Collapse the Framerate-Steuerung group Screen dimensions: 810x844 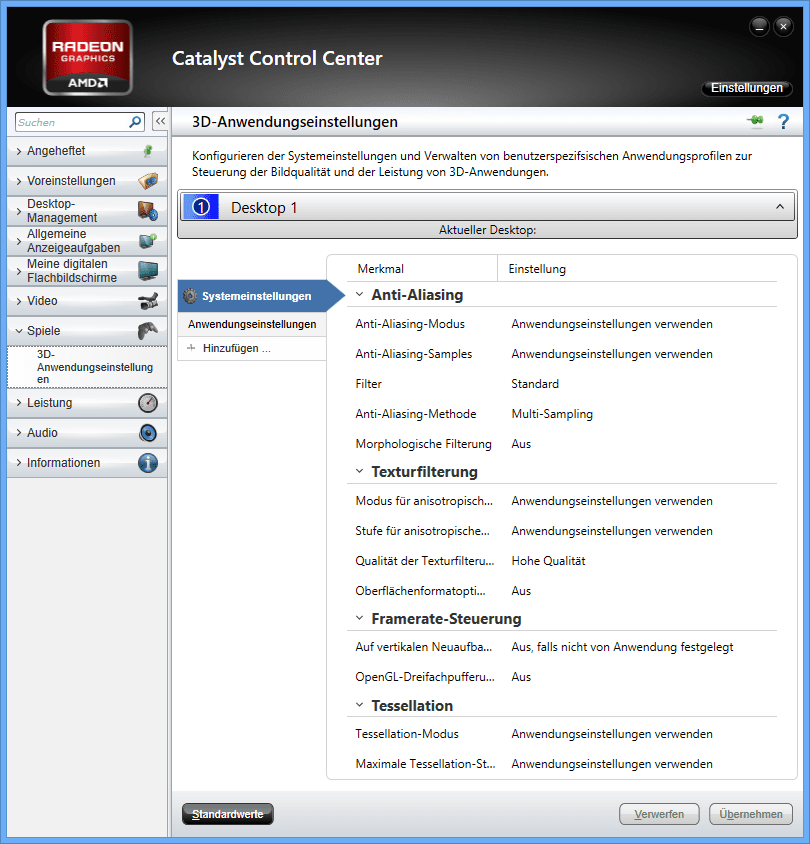pyautogui.click(x=360, y=618)
